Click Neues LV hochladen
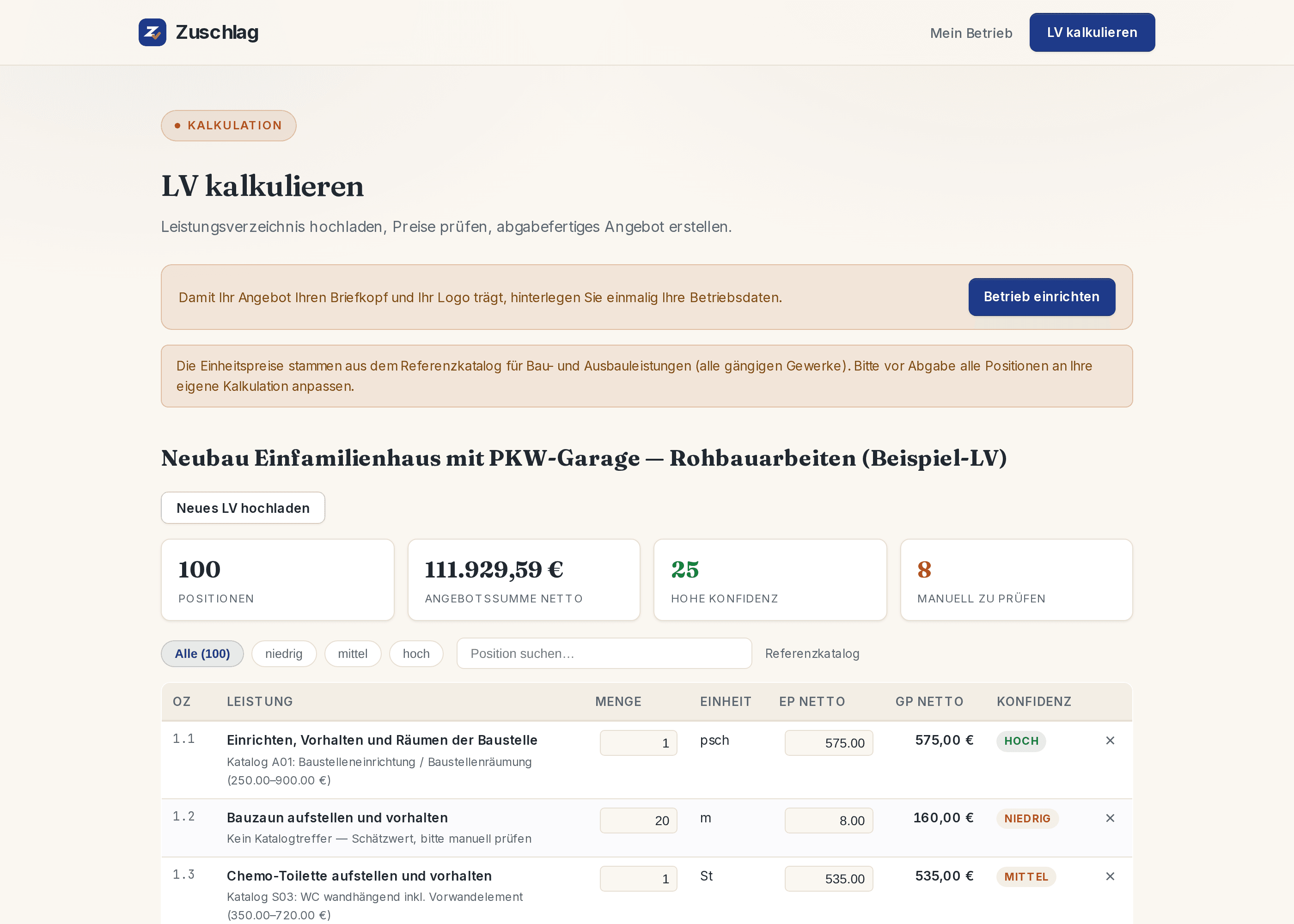1294x924 pixels. click(x=243, y=508)
